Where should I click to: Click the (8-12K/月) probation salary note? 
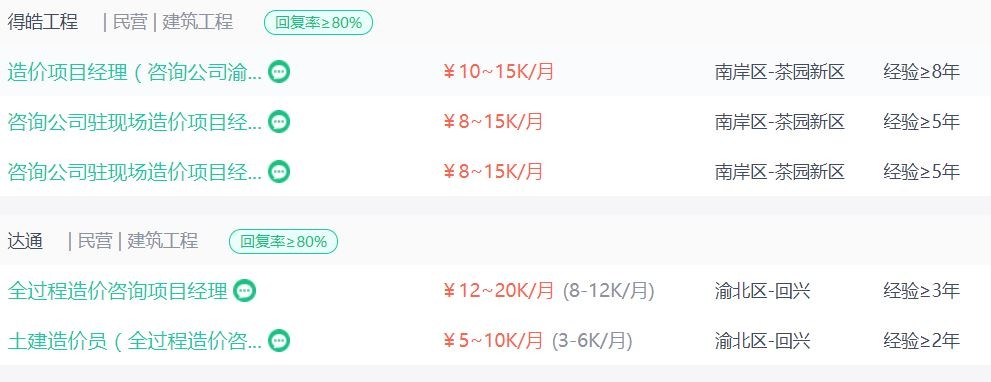[609, 291]
